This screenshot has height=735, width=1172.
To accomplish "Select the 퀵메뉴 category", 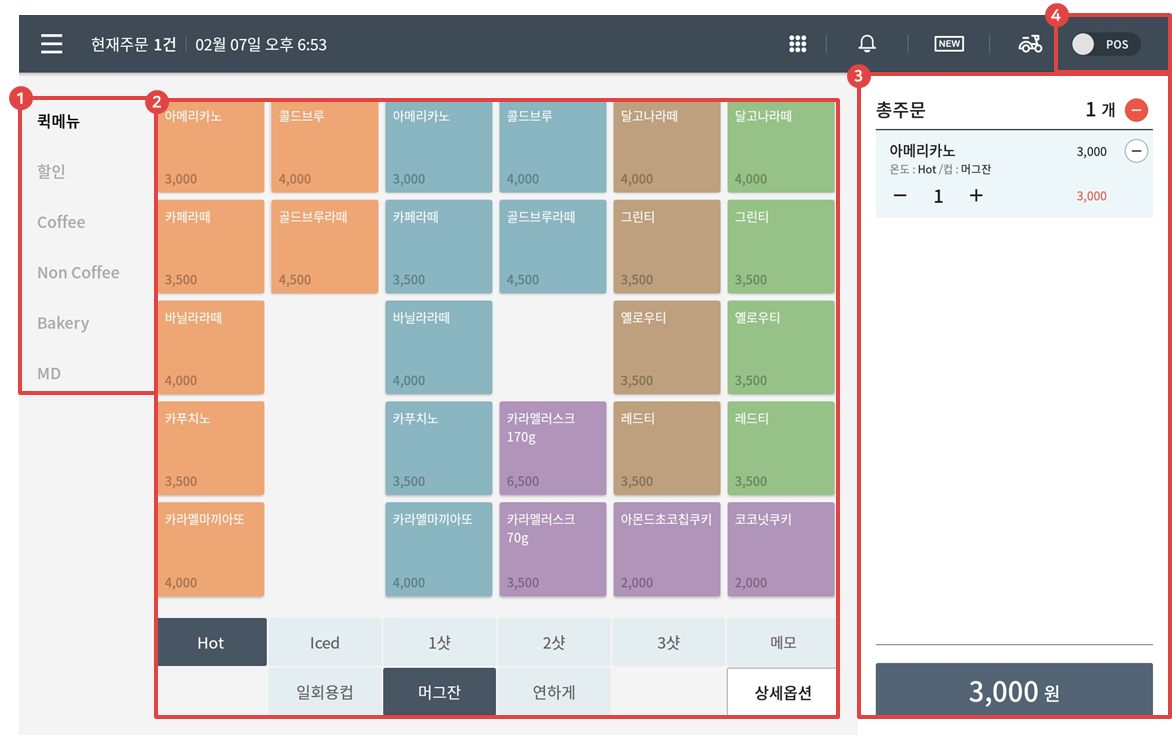I will [58, 121].
